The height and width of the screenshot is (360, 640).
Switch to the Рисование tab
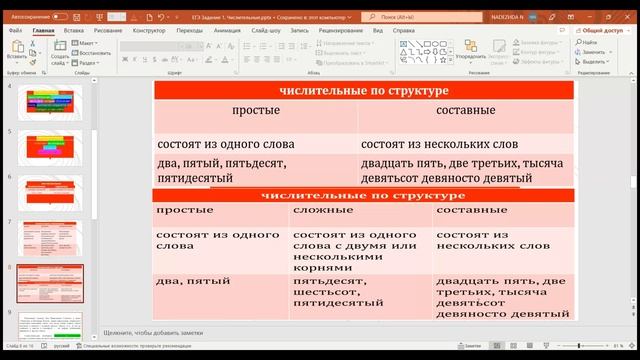point(108,31)
